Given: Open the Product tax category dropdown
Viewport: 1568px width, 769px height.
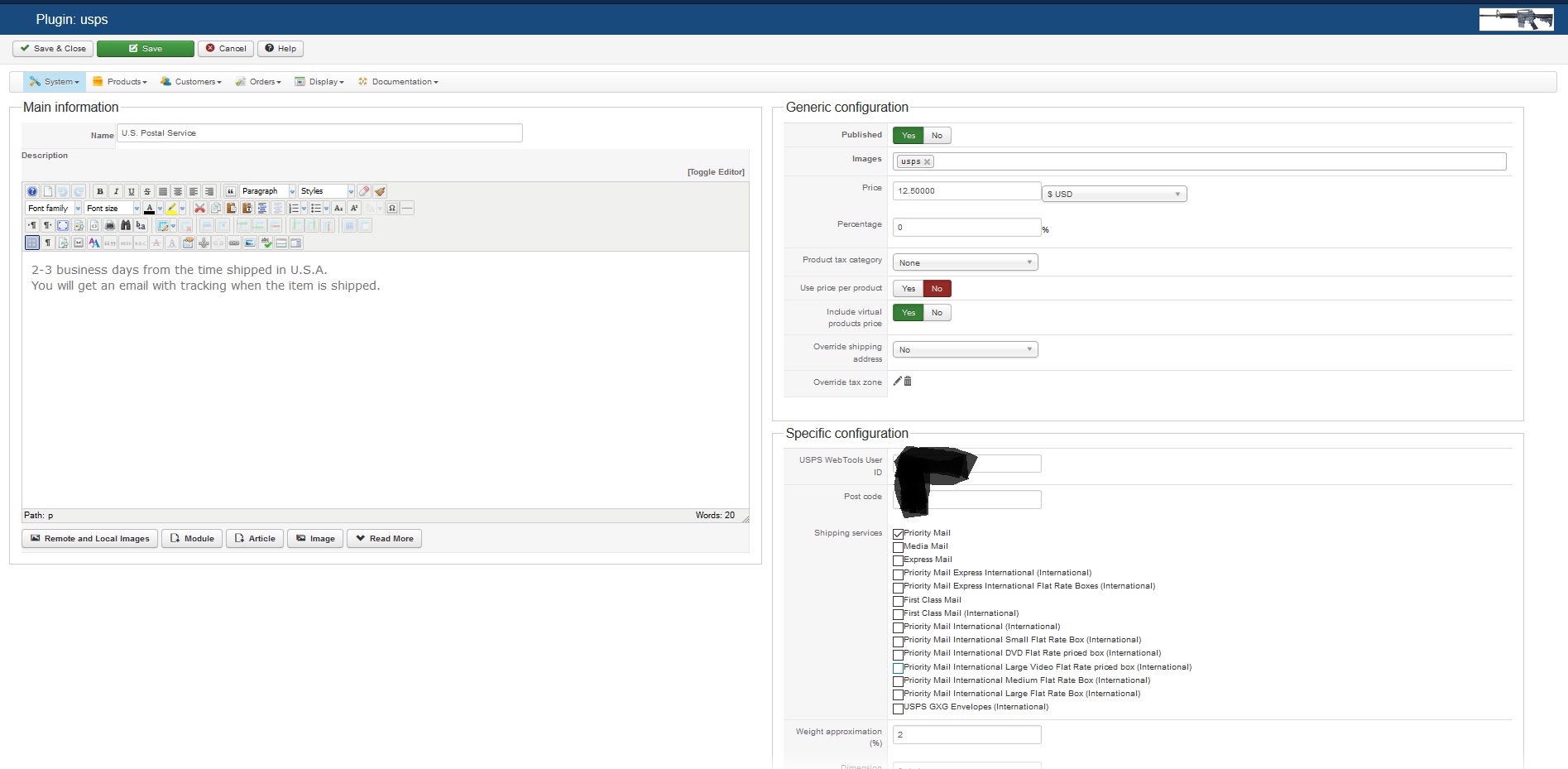Looking at the screenshot, I should (x=965, y=262).
